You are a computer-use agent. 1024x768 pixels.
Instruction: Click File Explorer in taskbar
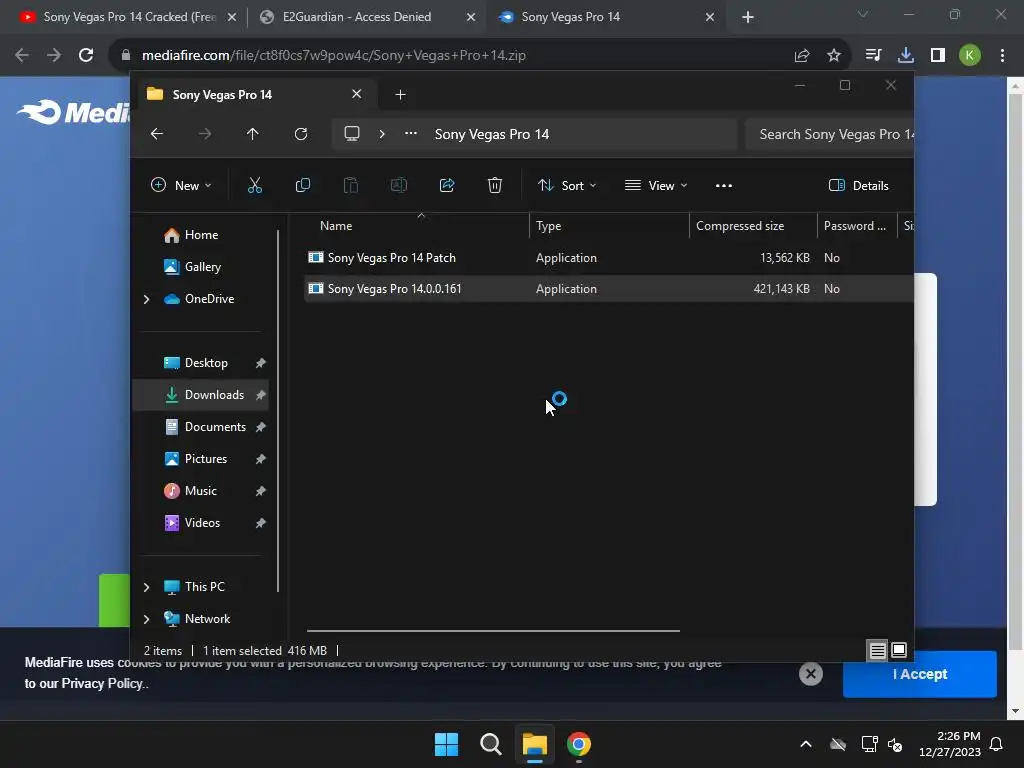(534, 744)
